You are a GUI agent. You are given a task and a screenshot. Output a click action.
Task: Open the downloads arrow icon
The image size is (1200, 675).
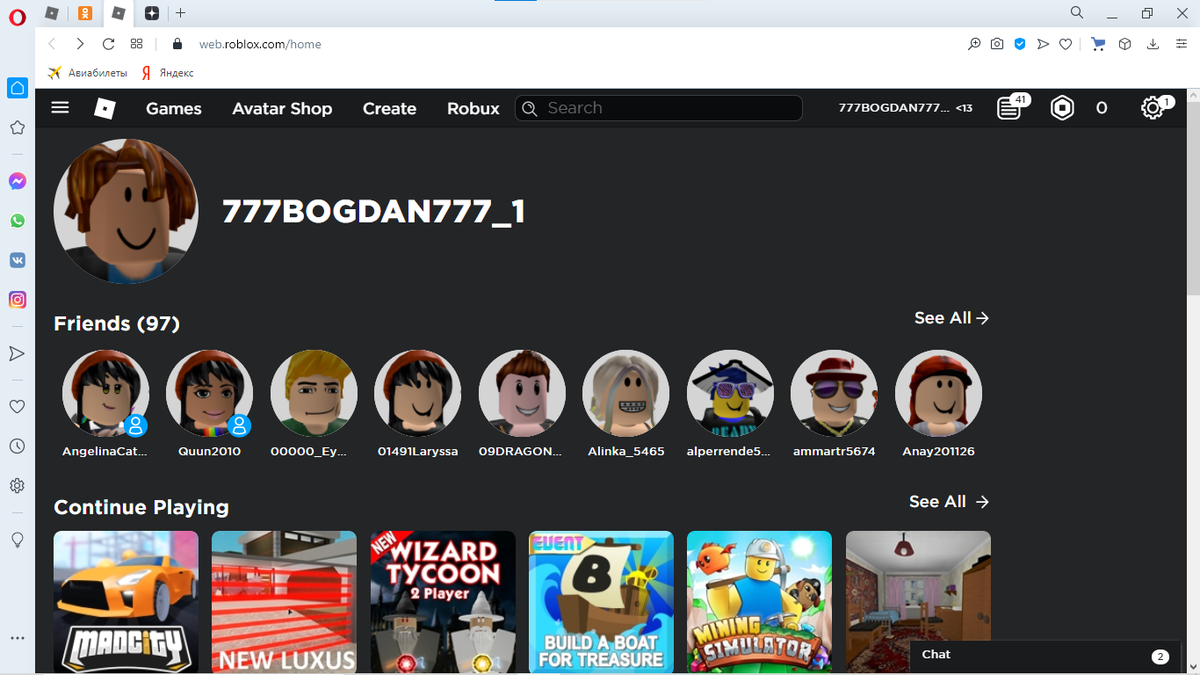[1153, 44]
